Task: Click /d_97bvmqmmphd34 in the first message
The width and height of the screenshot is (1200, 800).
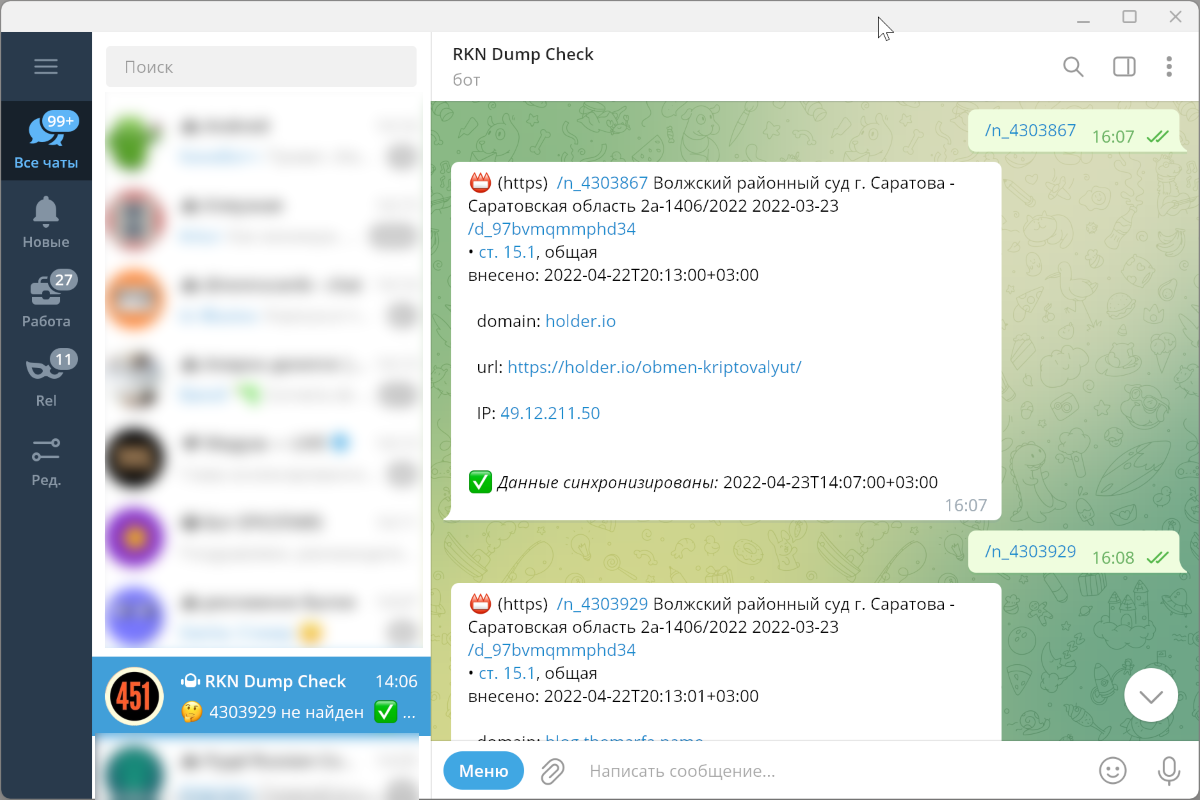Action: [552, 229]
